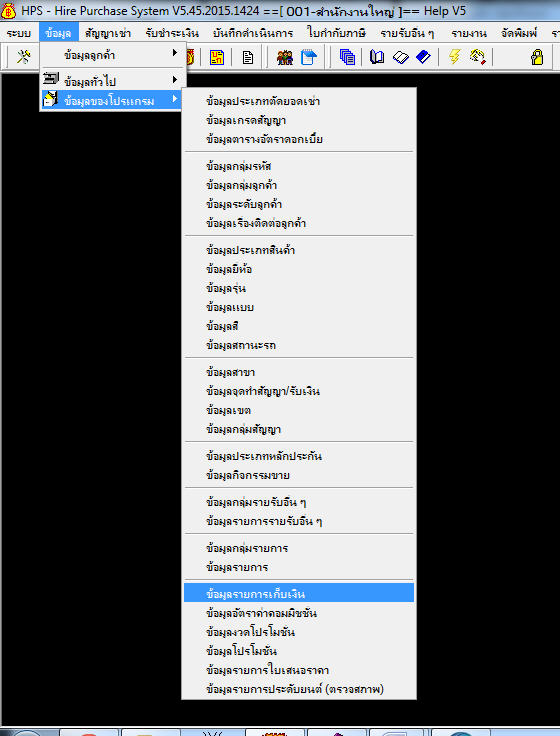Open the รายงาน menu
Screen dimensions: 560x736
(469, 33)
